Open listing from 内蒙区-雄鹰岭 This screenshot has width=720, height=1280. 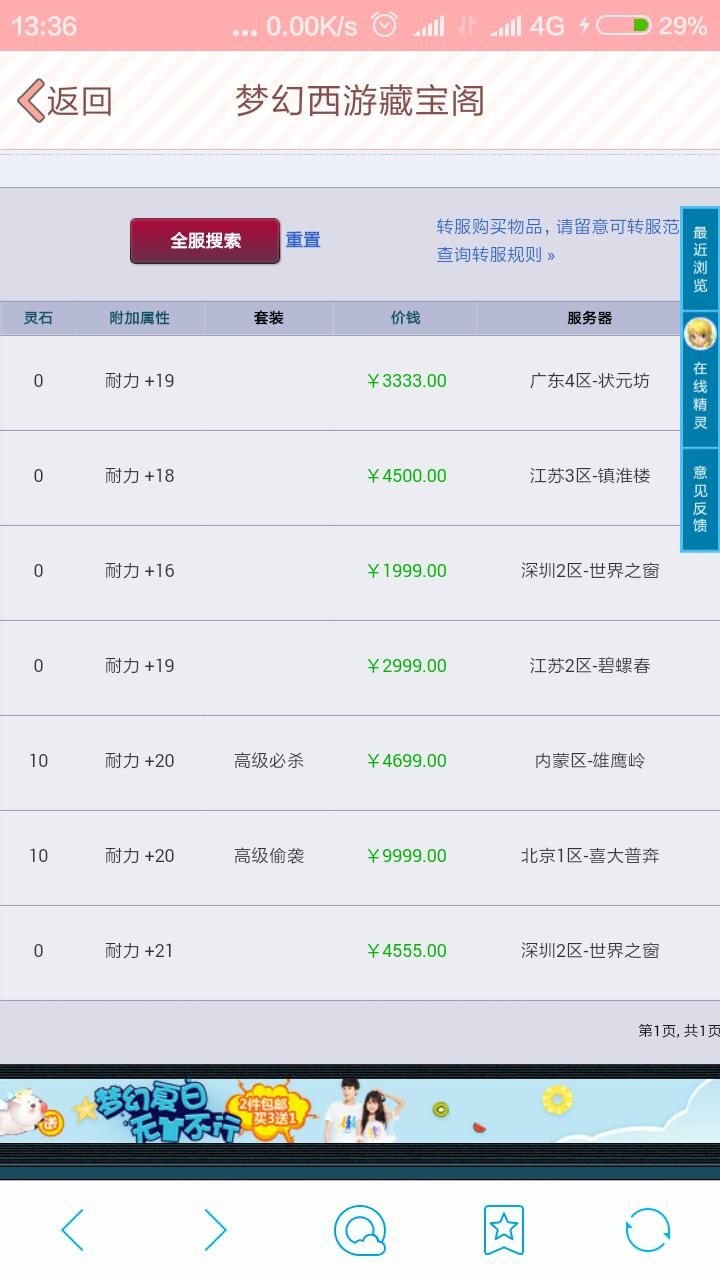pyautogui.click(x=360, y=762)
